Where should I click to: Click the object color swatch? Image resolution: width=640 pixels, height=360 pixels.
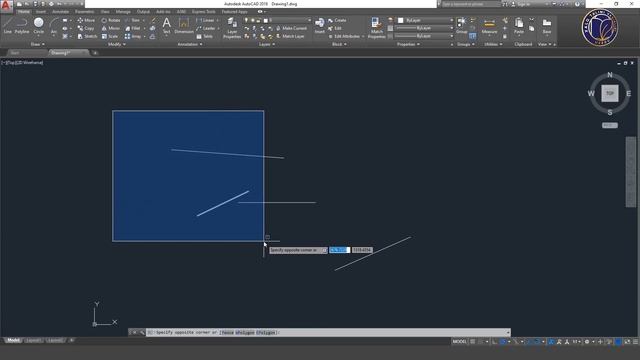click(x=400, y=20)
